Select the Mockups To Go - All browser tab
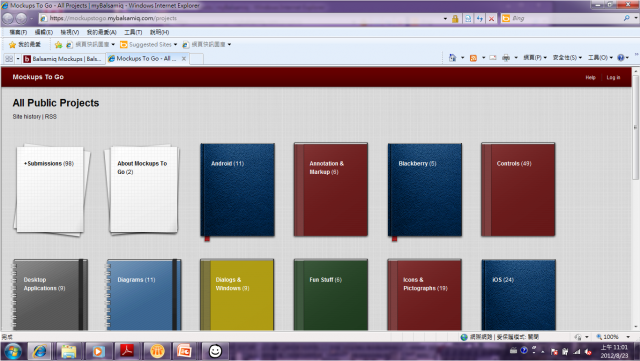Viewport: 640px width, 361px height. [x=143, y=59]
